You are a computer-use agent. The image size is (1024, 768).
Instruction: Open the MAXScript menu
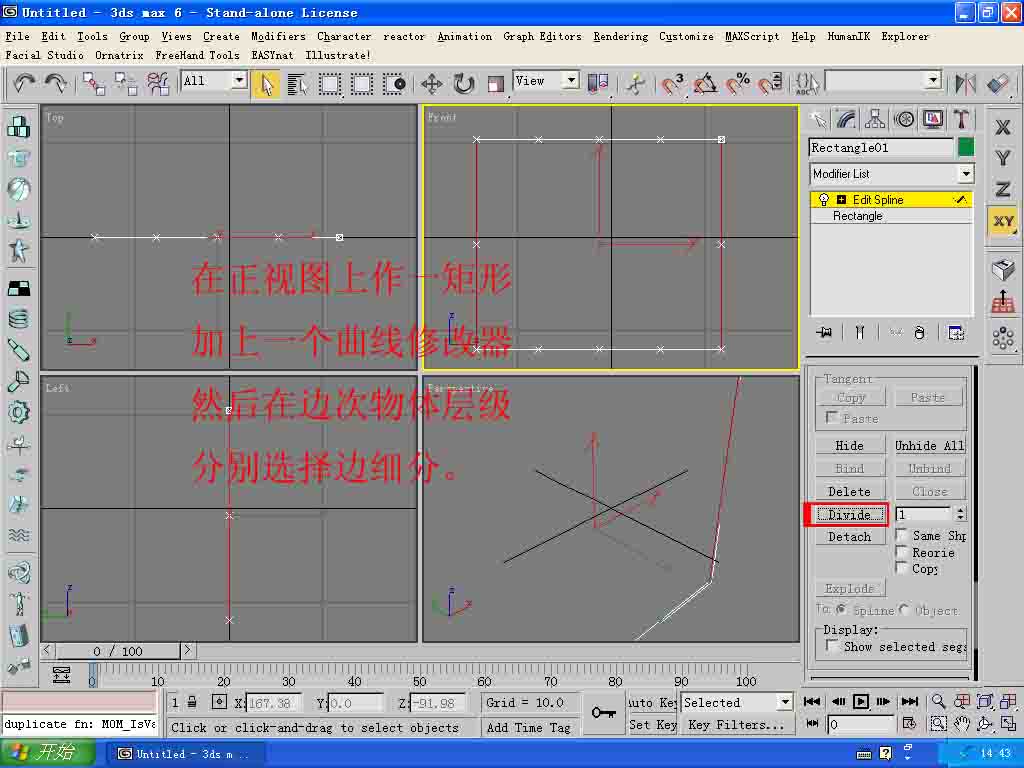click(x=752, y=37)
